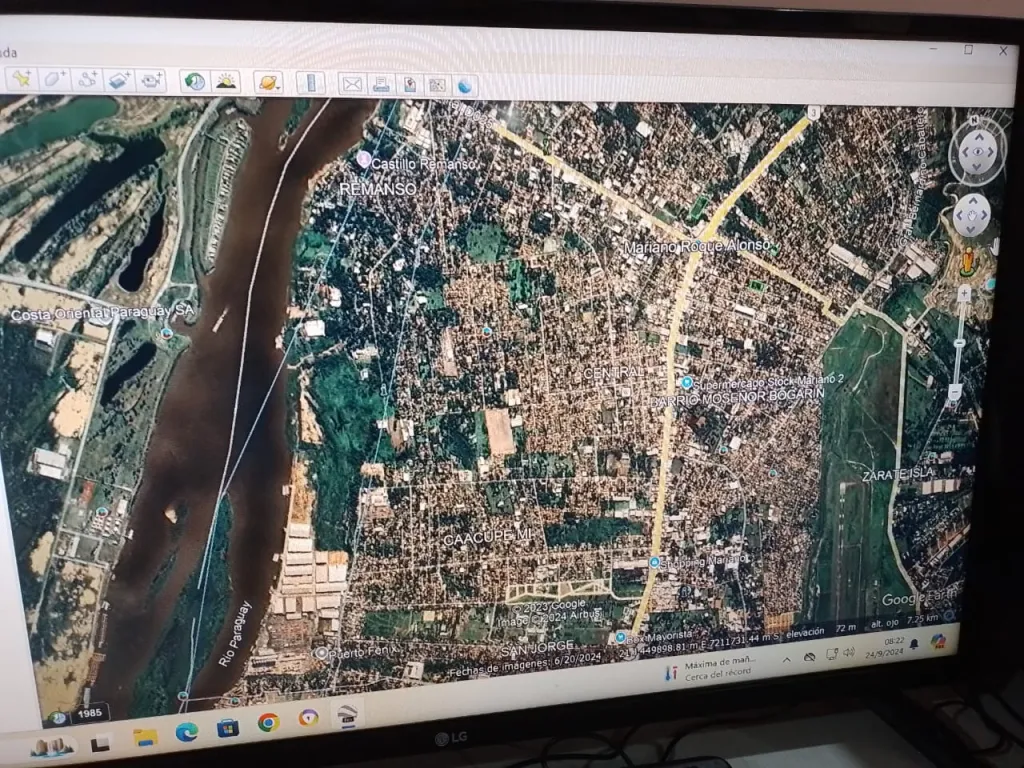
Task: Click the ZARATE ISLA label
Action: point(898,474)
